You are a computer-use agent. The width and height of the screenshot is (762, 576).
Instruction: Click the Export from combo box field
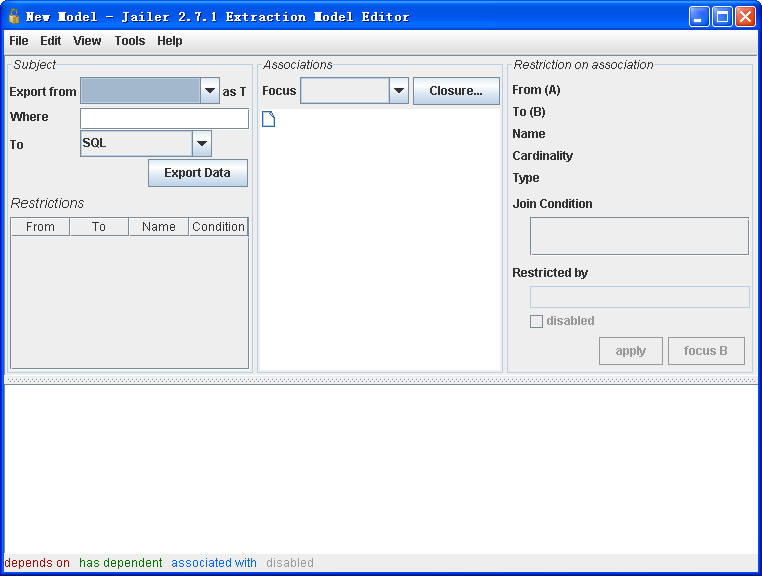click(140, 90)
